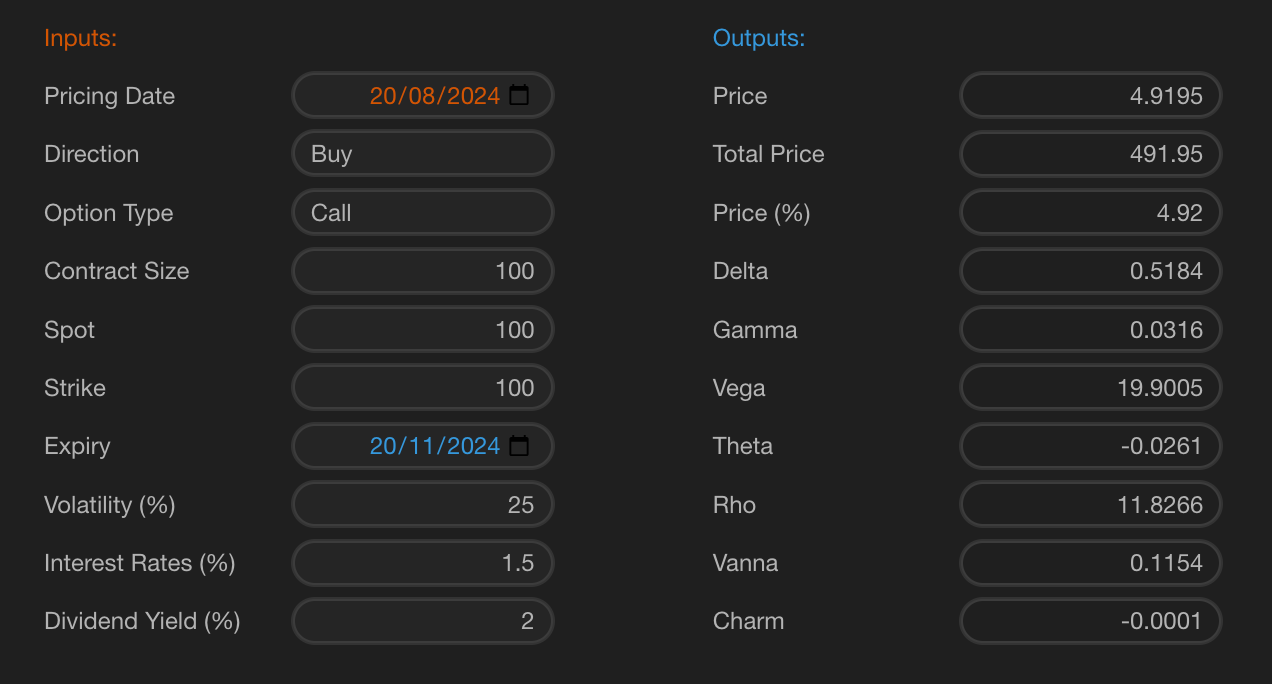Click the Charm output field
The image size is (1272, 684).
click(1090, 621)
